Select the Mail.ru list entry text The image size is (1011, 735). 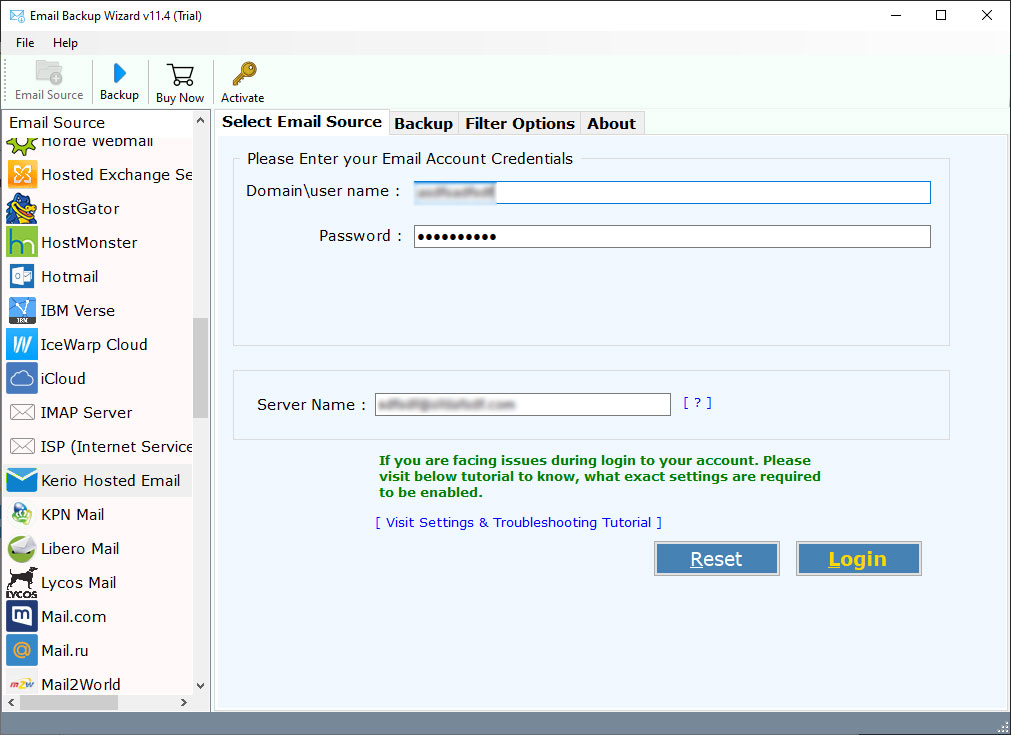point(64,651)
